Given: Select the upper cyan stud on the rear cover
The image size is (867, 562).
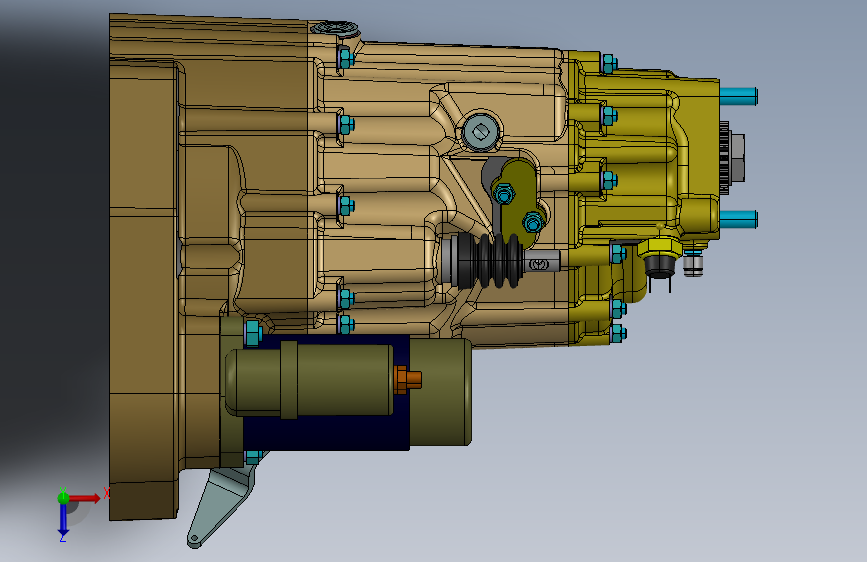Looking at the screenshot, I should (x=738, y=96).
